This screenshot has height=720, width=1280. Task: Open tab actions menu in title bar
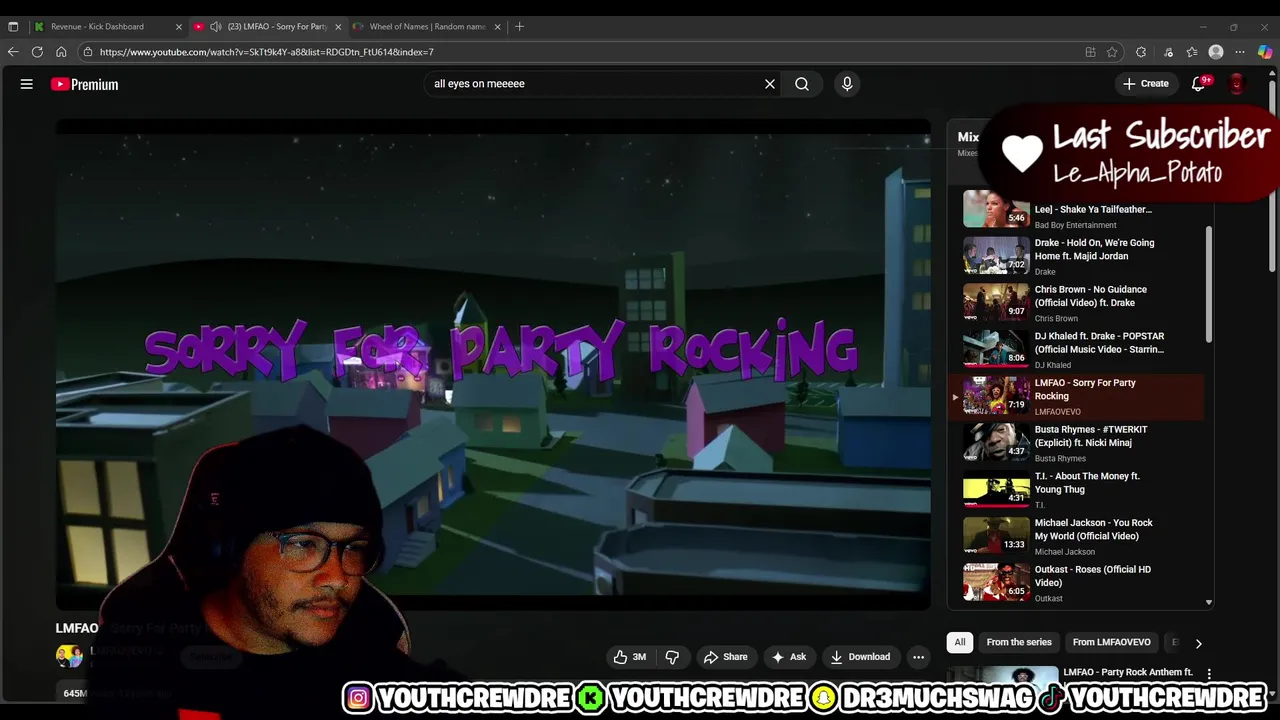point(13,27)
